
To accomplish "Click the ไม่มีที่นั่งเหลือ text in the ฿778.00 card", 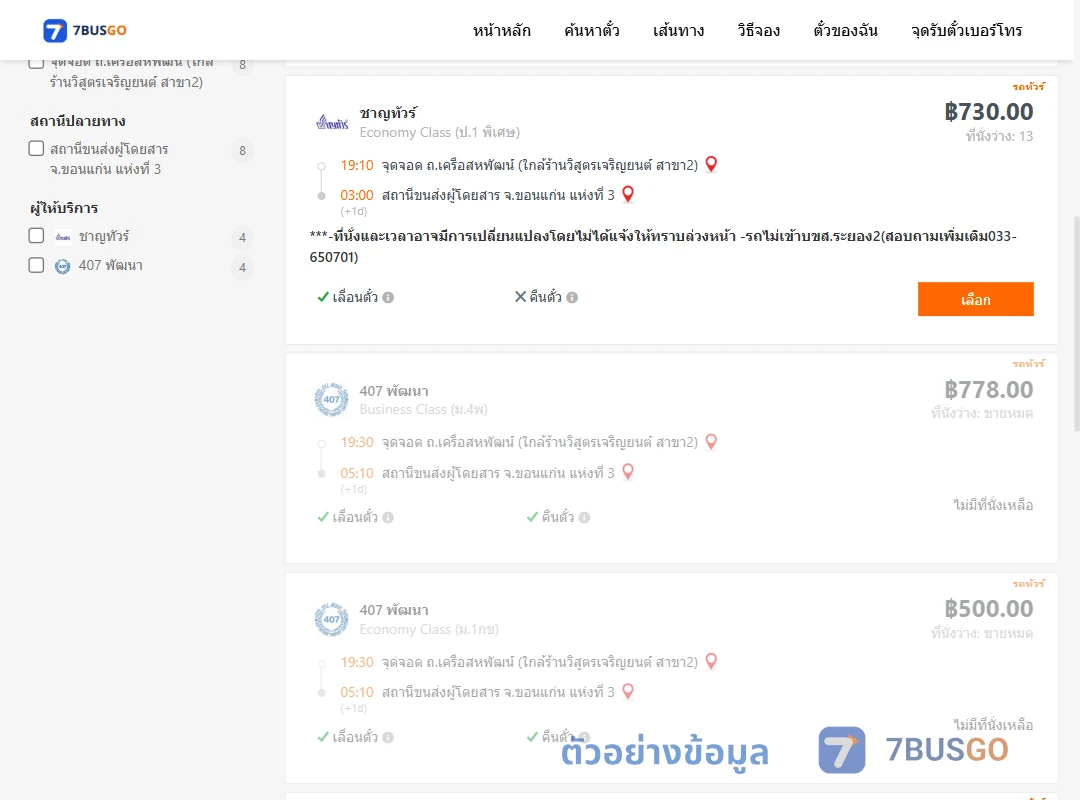I will point(993,505).
